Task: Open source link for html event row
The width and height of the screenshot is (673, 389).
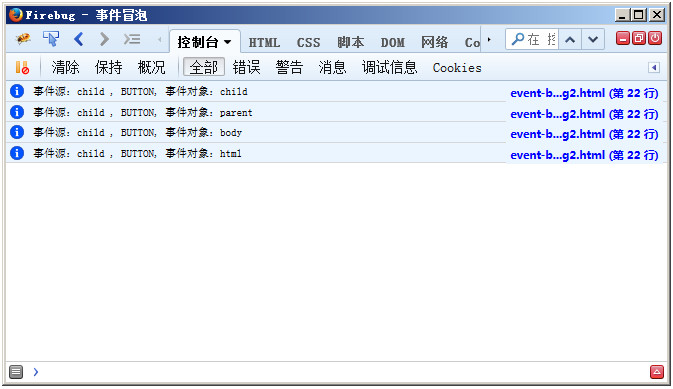Action: pos(584,155)
